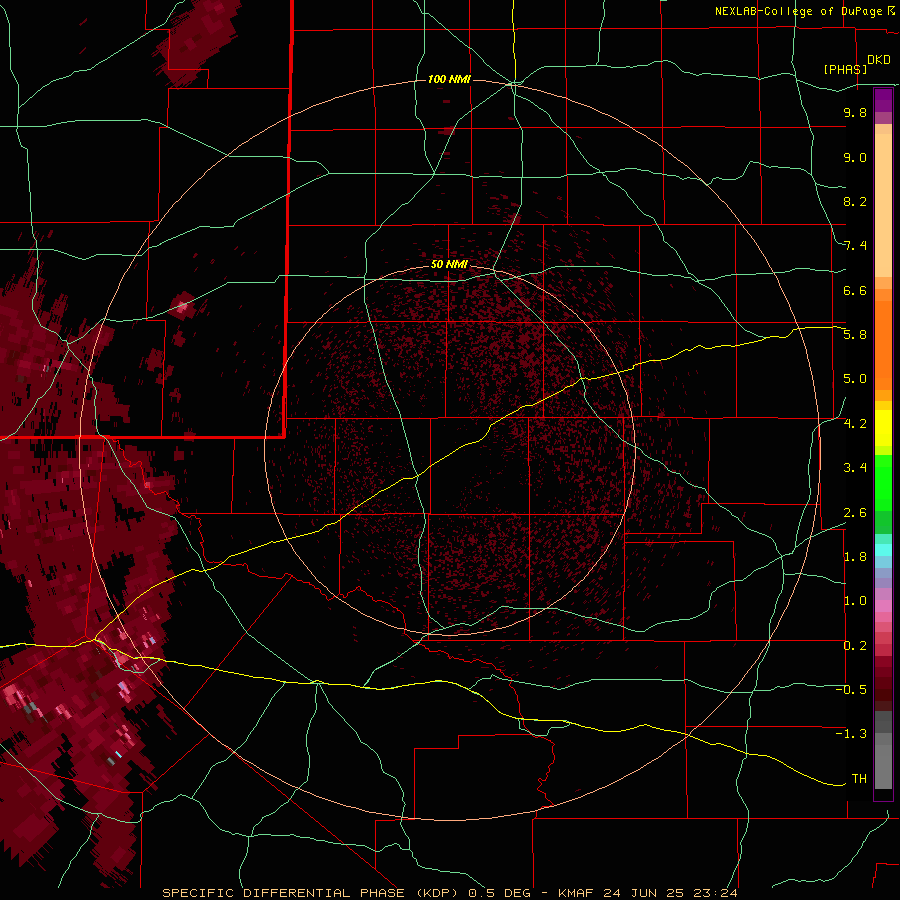Click the 8.2 scale value
Image resolution: width=900 pixels, height=900 pixels.
pos(855,201)
